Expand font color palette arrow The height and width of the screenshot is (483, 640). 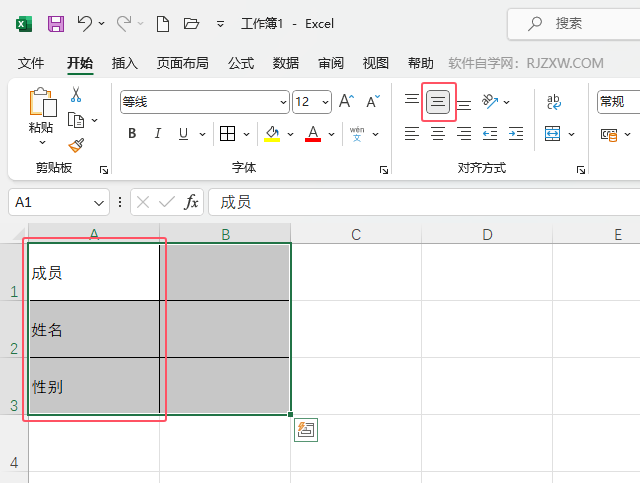[x=331, y=134]
